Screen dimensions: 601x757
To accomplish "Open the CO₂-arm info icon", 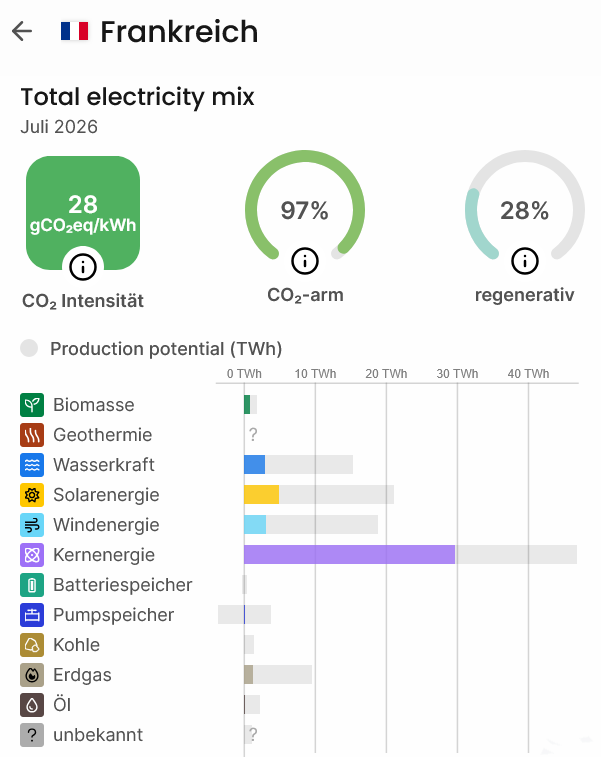I will (x=305, y=261).
